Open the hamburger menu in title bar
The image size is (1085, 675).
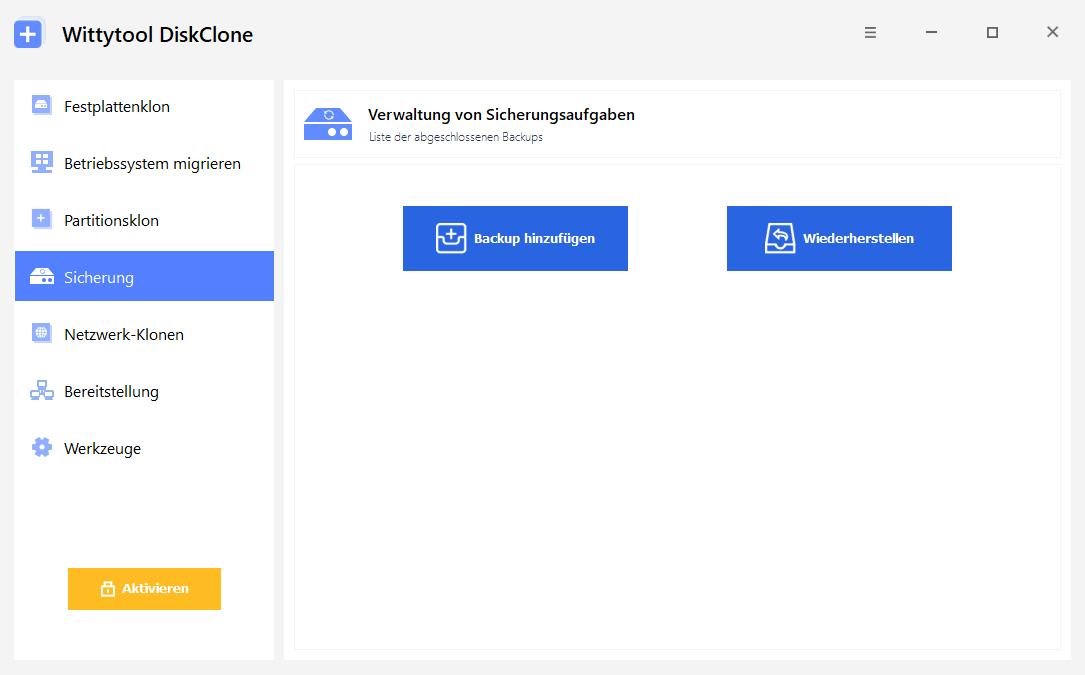click(x=870, y=33)
